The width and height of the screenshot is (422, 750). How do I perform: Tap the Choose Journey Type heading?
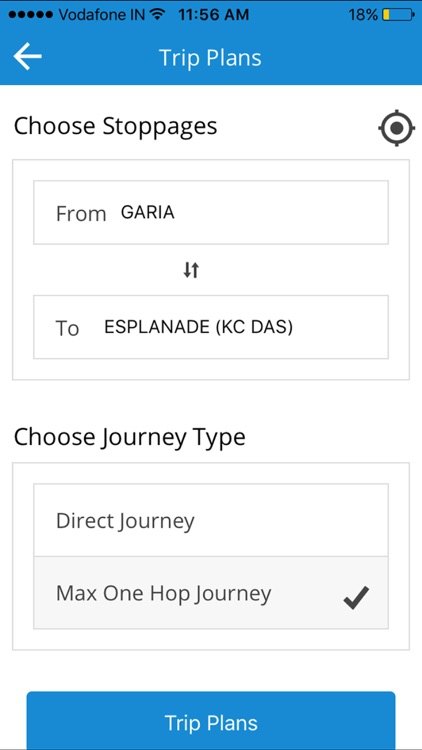(x=129, y=438)
